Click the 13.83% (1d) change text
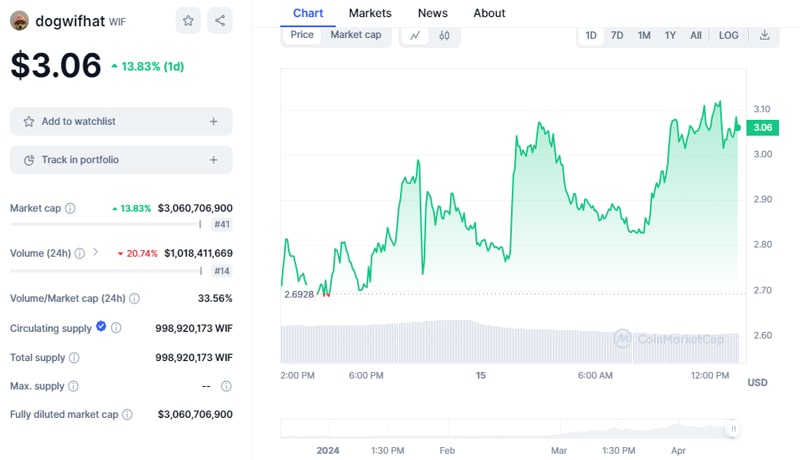The height and width of the screenshot is (460, 800). pos(148,66)
